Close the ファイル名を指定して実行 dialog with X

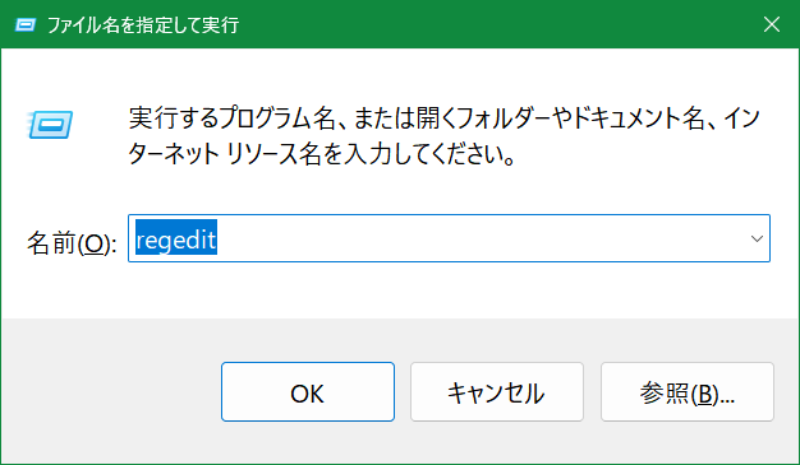pyautogui.click(x=771, y=24)
